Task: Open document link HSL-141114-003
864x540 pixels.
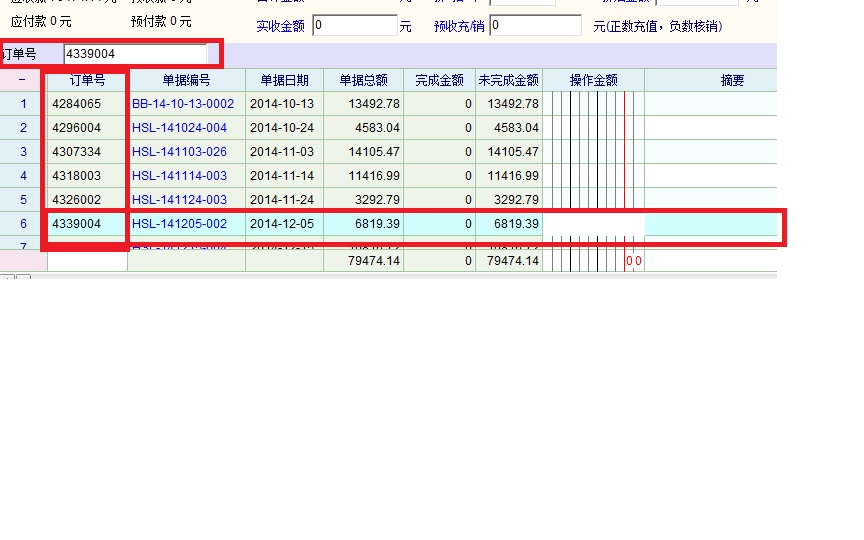Action: click(179, 176)
